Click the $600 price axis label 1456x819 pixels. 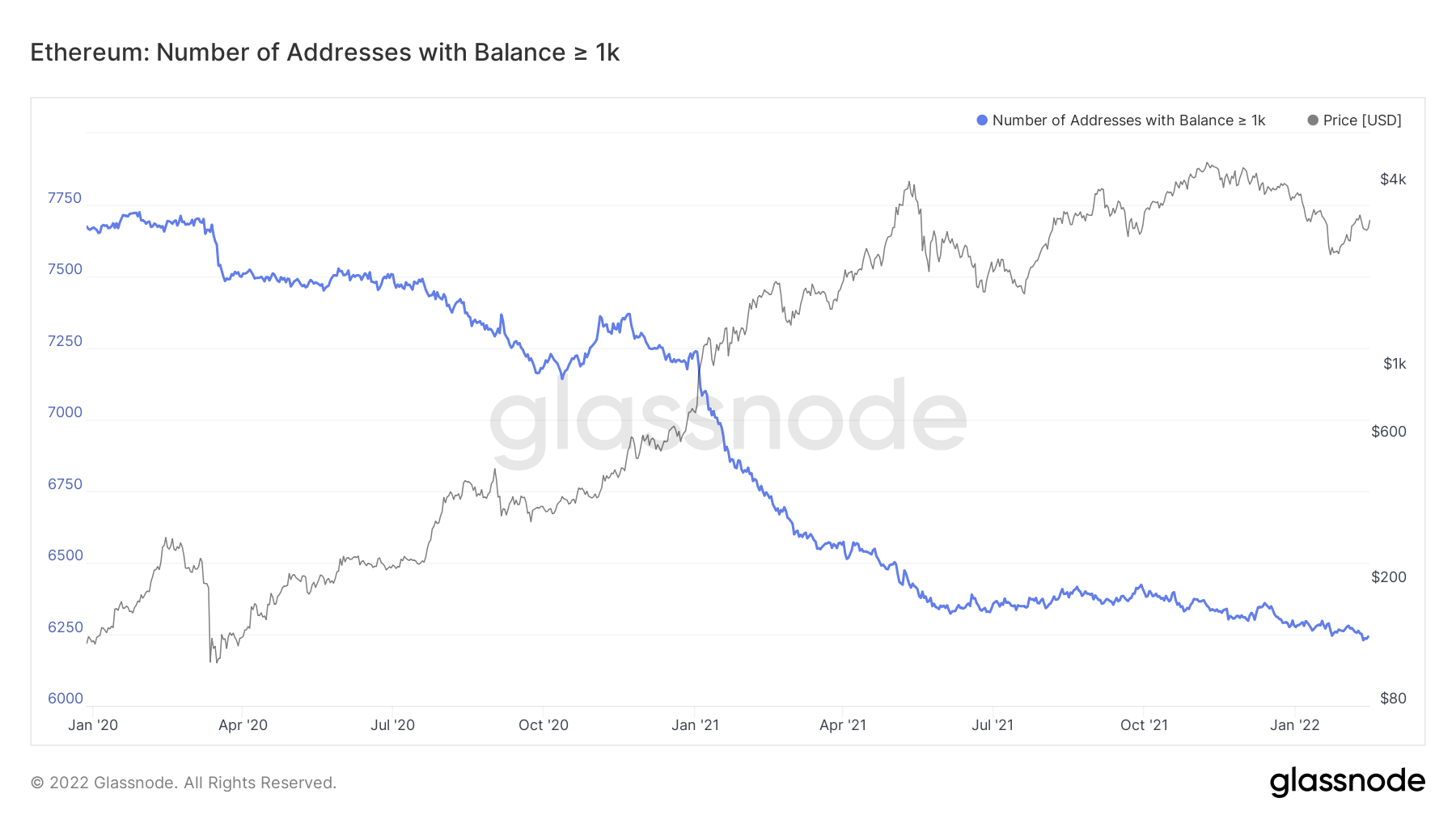1389,432
